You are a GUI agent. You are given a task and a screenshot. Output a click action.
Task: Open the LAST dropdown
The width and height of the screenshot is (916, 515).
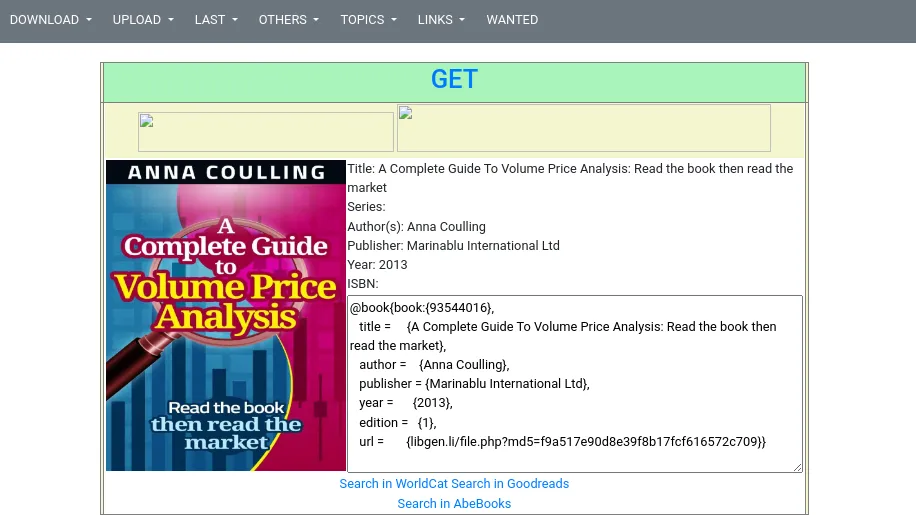216,20
